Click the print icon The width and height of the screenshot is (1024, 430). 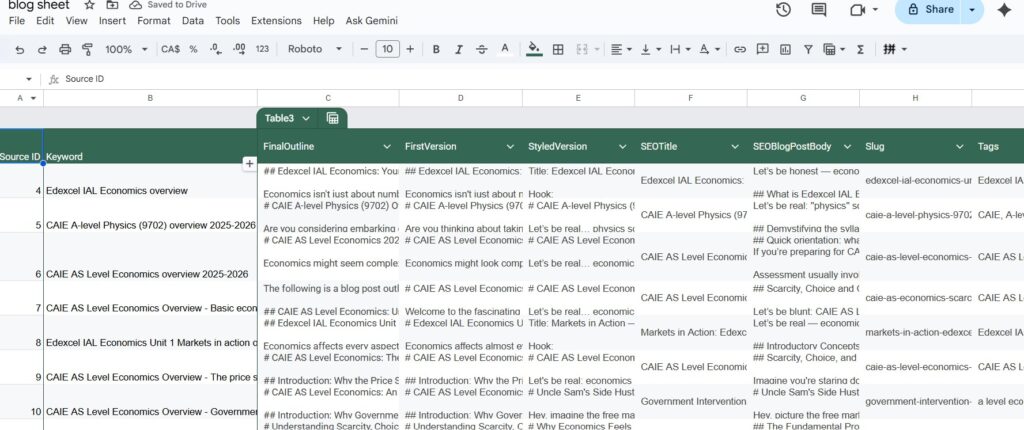65,49
